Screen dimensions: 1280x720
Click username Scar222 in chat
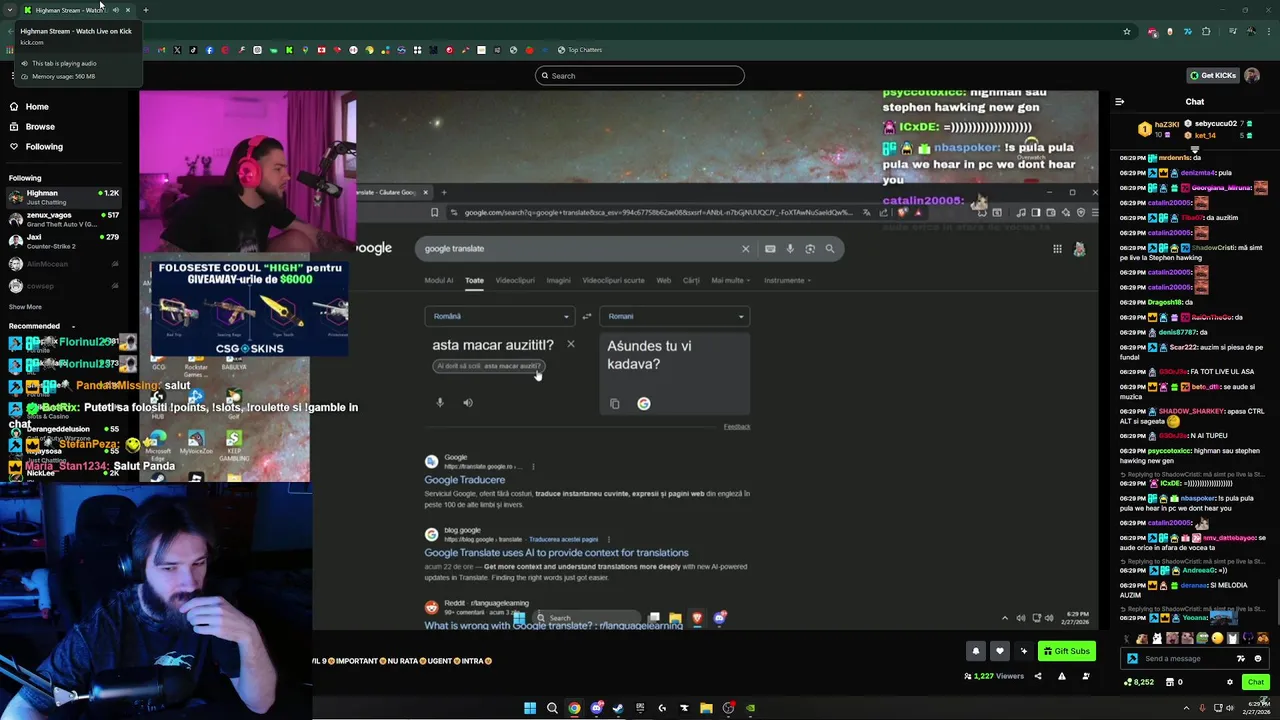1183,347
